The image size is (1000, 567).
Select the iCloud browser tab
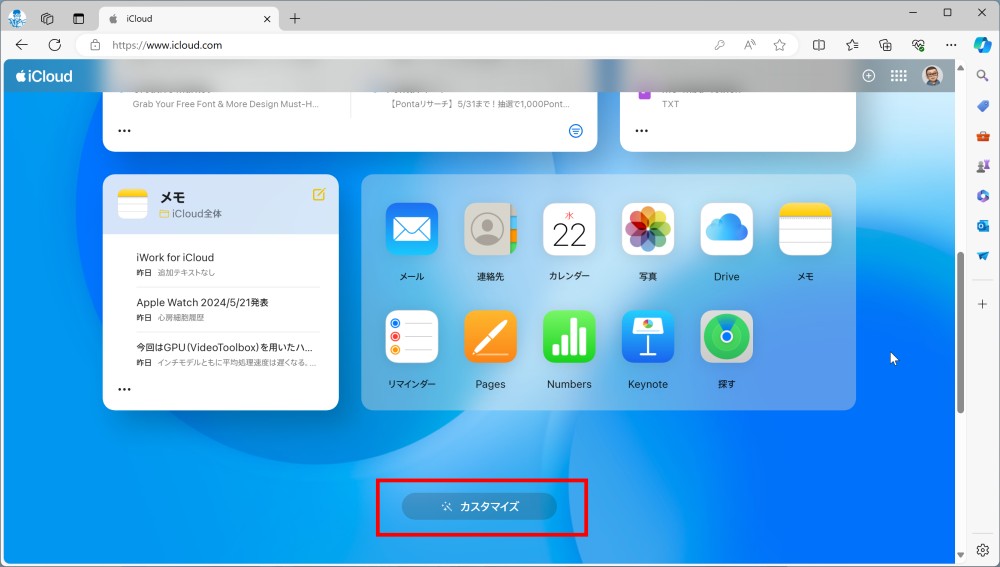click(189, 18)
